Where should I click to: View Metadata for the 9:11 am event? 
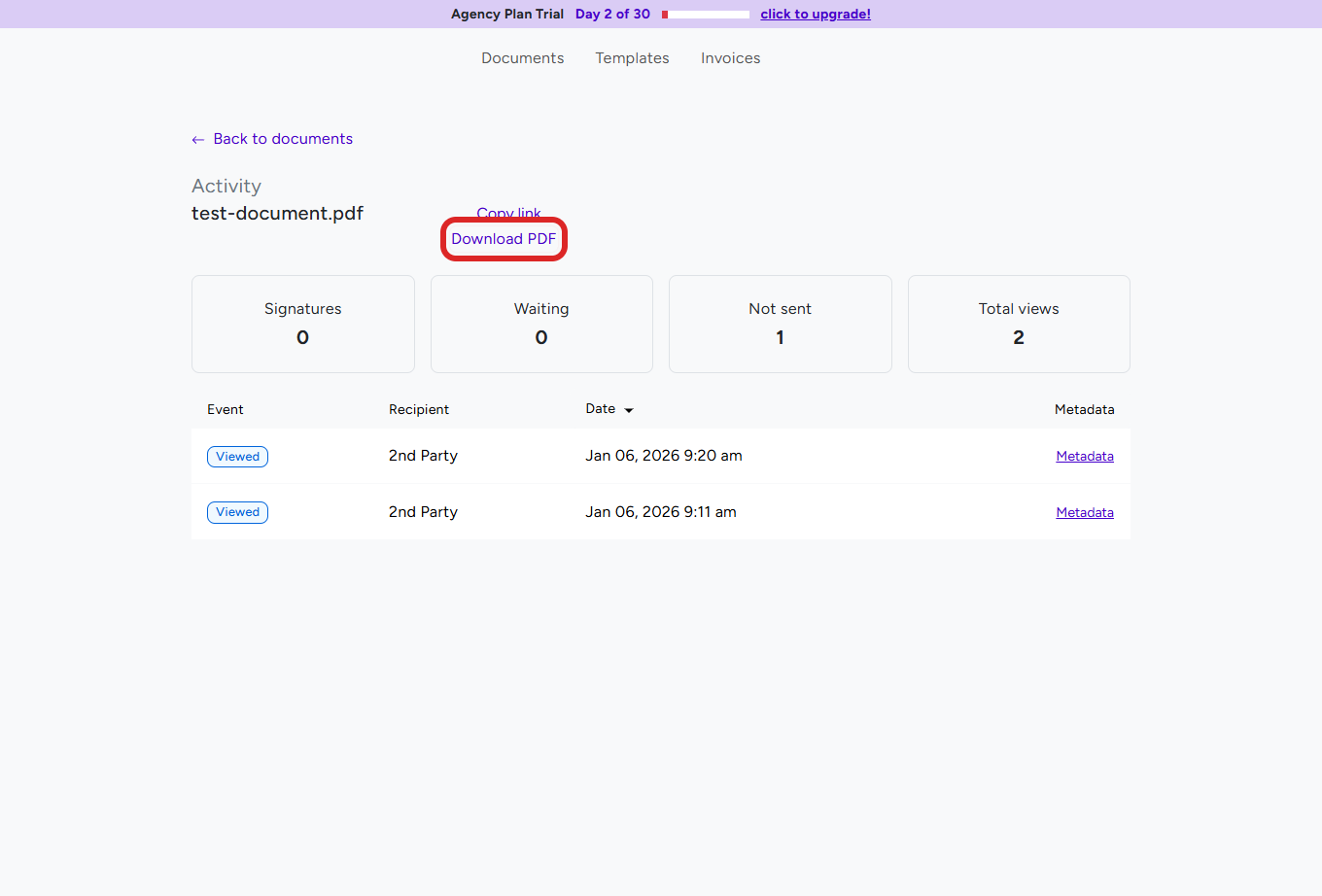[x=1085, y=512]
